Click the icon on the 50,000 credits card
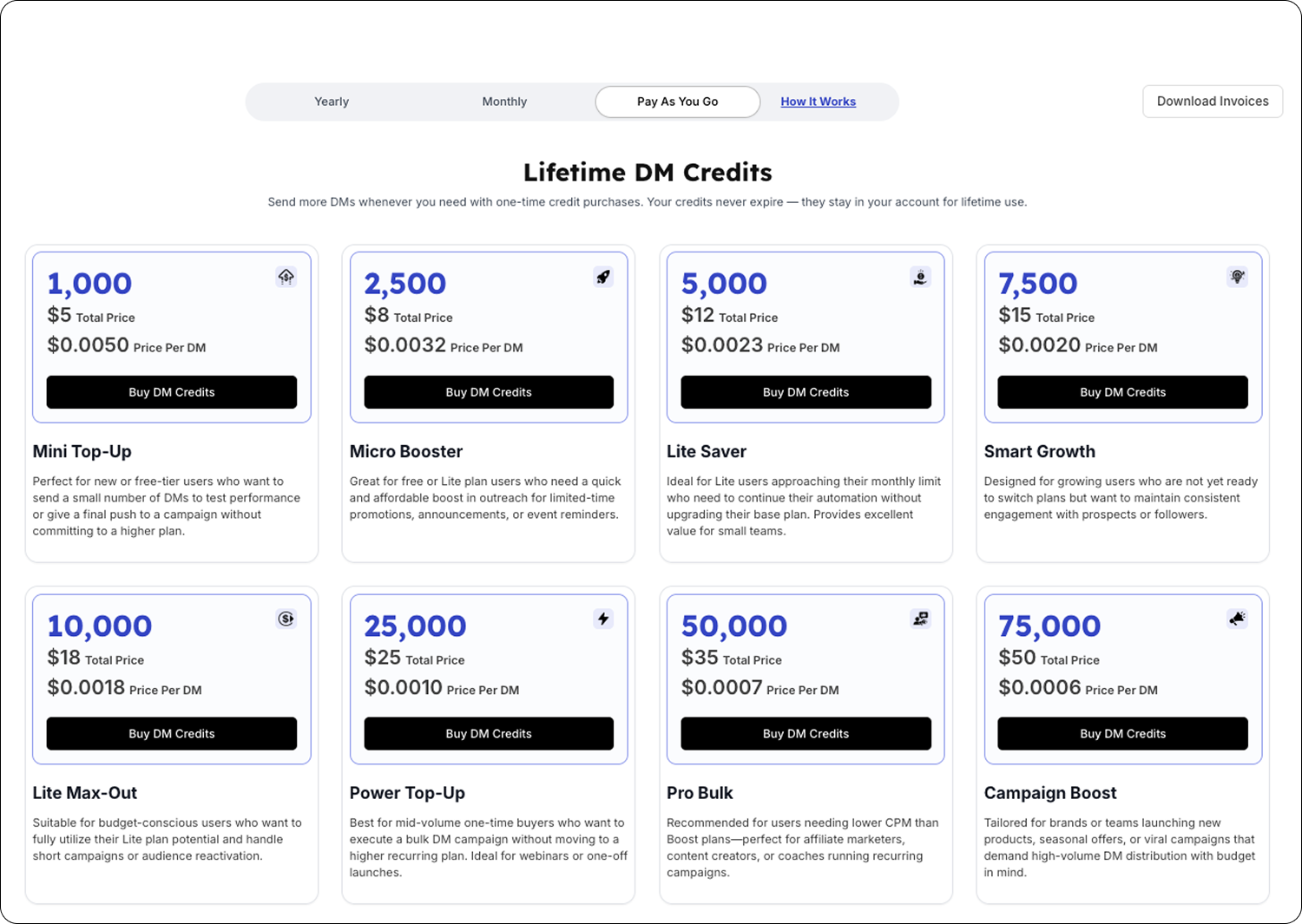1302x924 pixels. click(920, 619)
